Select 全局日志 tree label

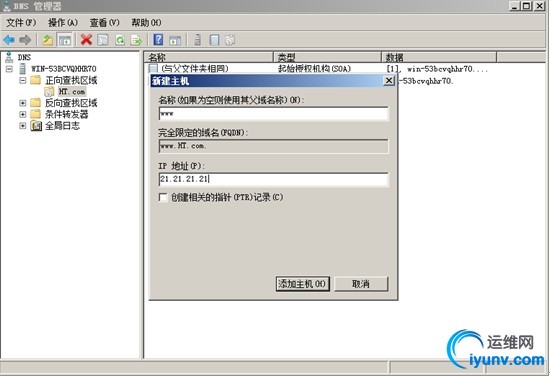coord(62,126)
